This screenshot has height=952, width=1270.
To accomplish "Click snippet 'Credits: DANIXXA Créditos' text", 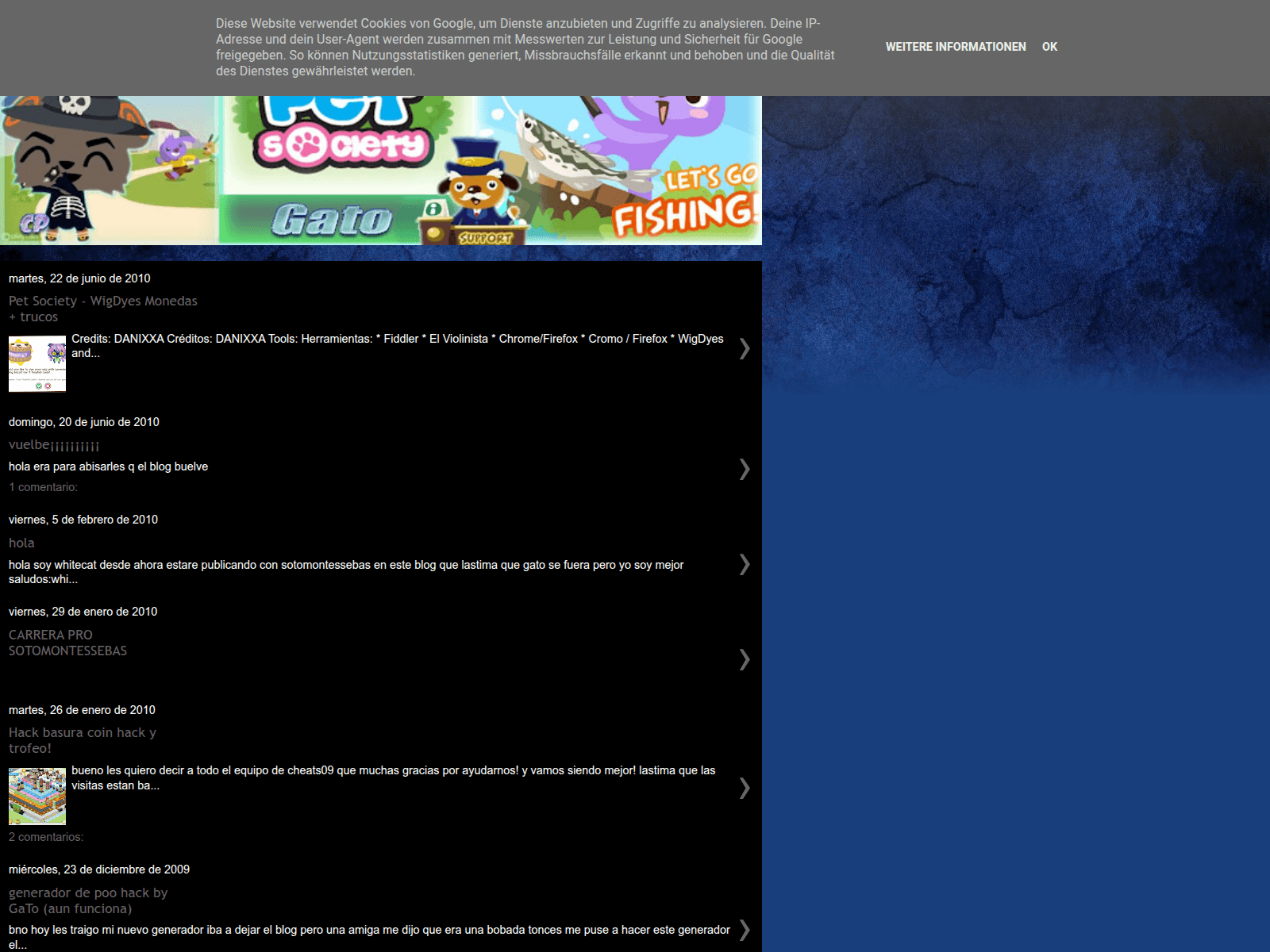I will coord(398,346).
